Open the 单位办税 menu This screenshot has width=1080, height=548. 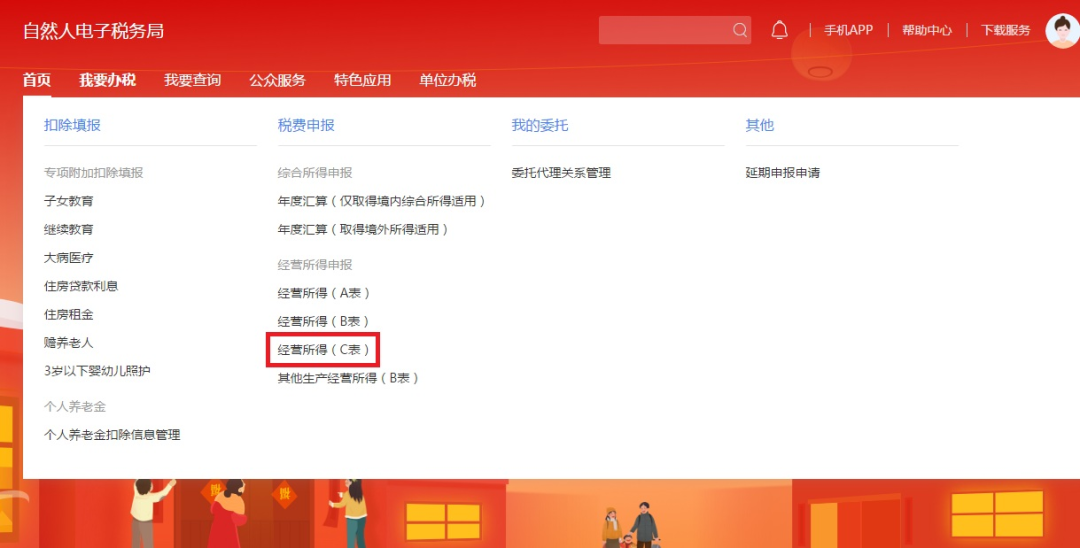(x=448, y=80)
